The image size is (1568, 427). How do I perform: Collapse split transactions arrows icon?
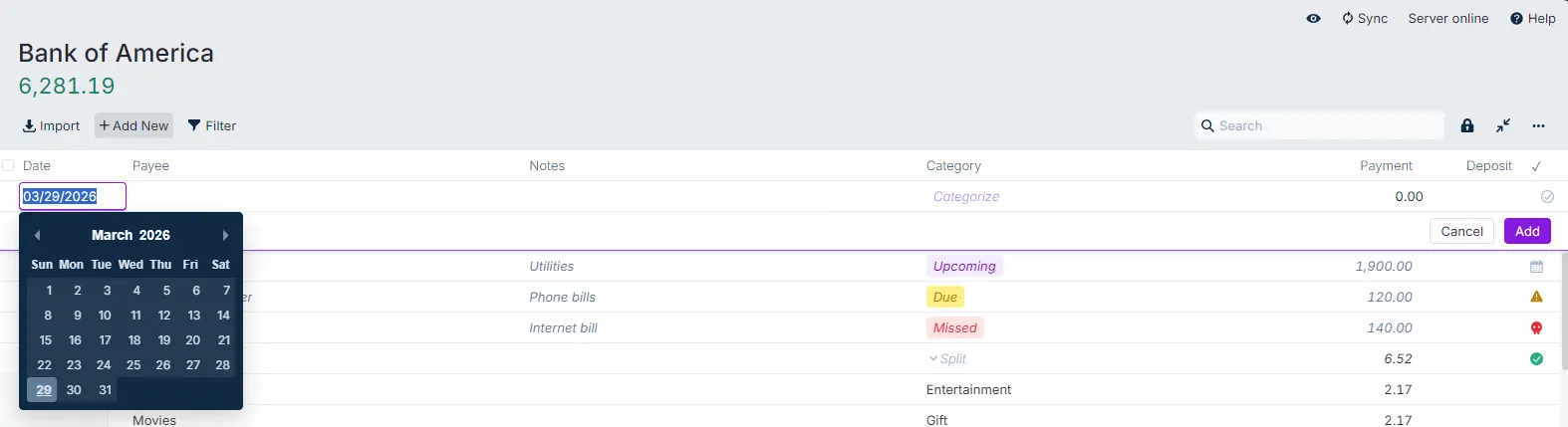click(x=1502, y=125)
